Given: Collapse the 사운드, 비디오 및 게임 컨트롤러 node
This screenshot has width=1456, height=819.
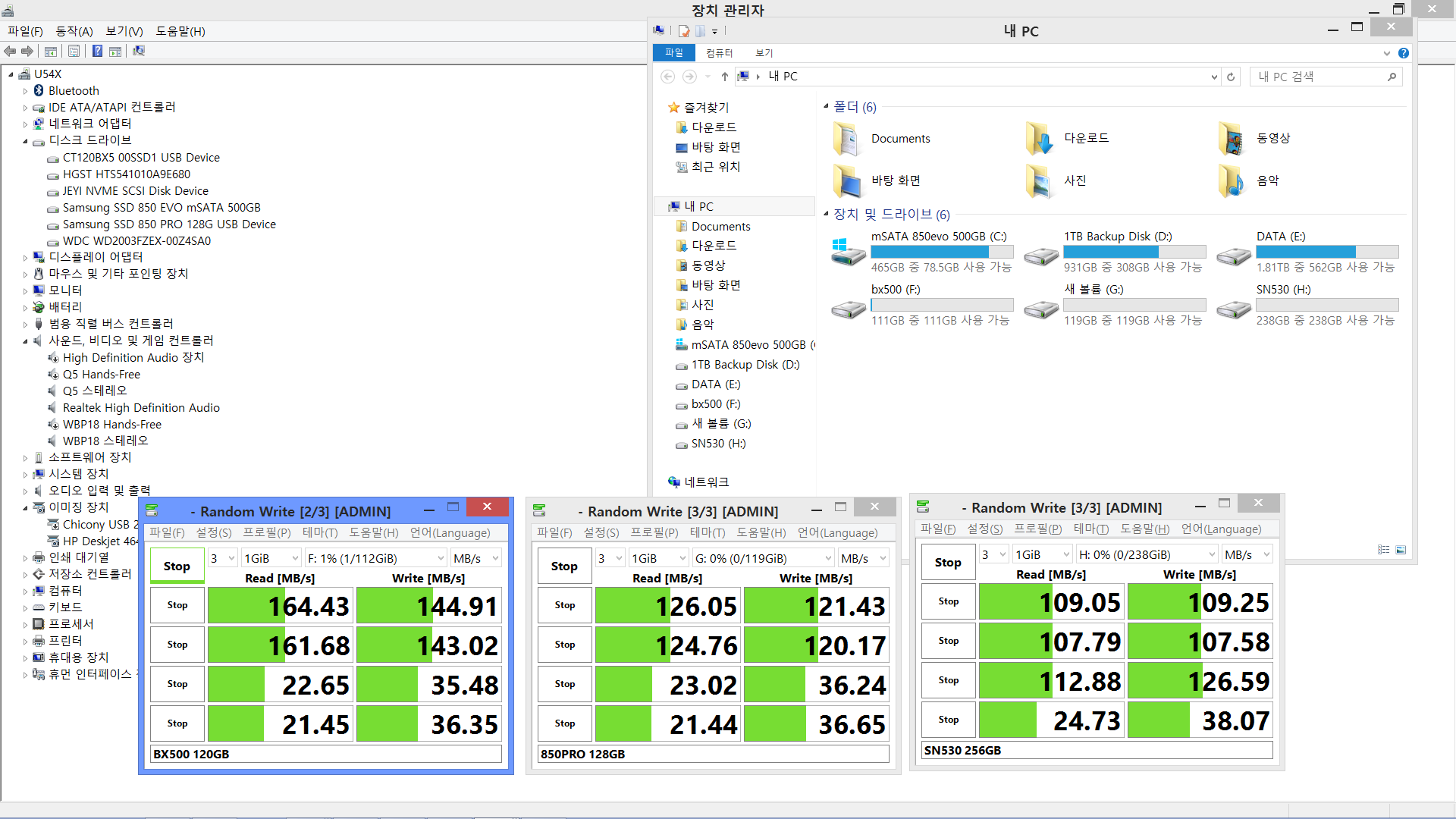Looking at the screenshot, I should (x=25, y=341).
